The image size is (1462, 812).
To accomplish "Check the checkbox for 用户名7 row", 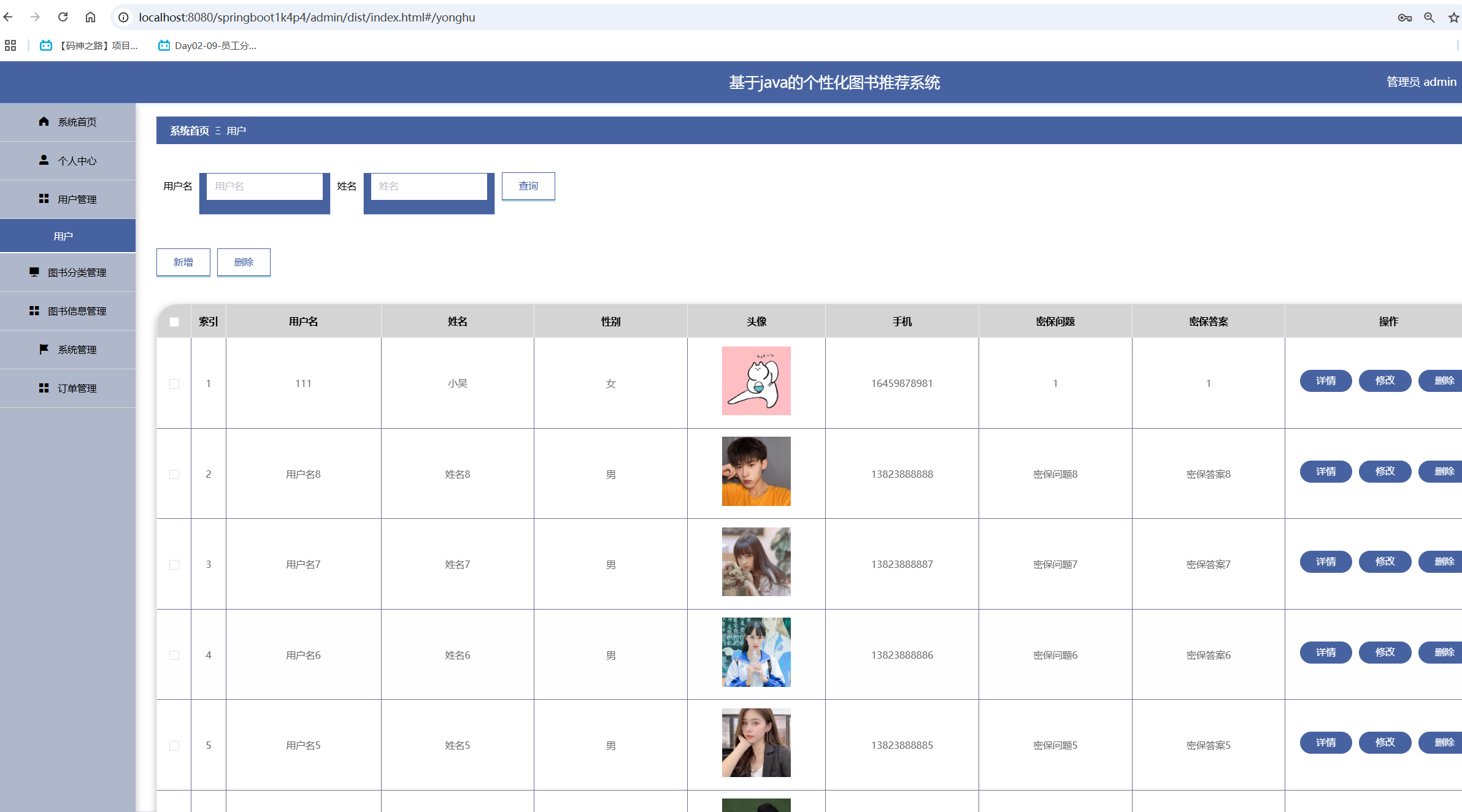I will [x=174, y=565].
